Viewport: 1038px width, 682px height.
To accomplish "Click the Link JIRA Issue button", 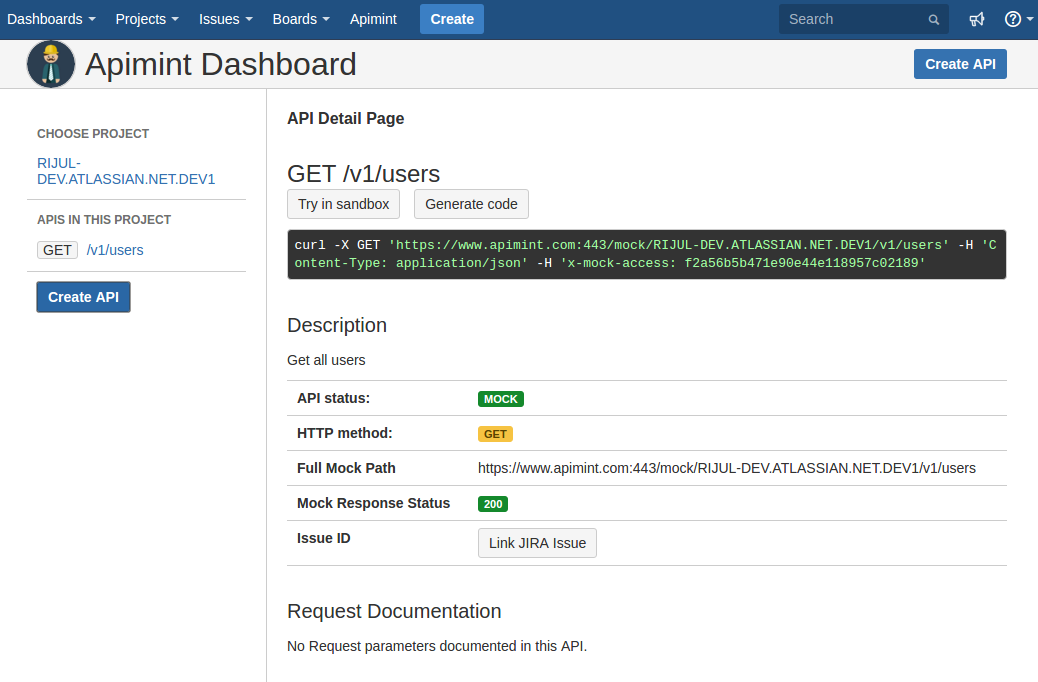I will (538, 543).
